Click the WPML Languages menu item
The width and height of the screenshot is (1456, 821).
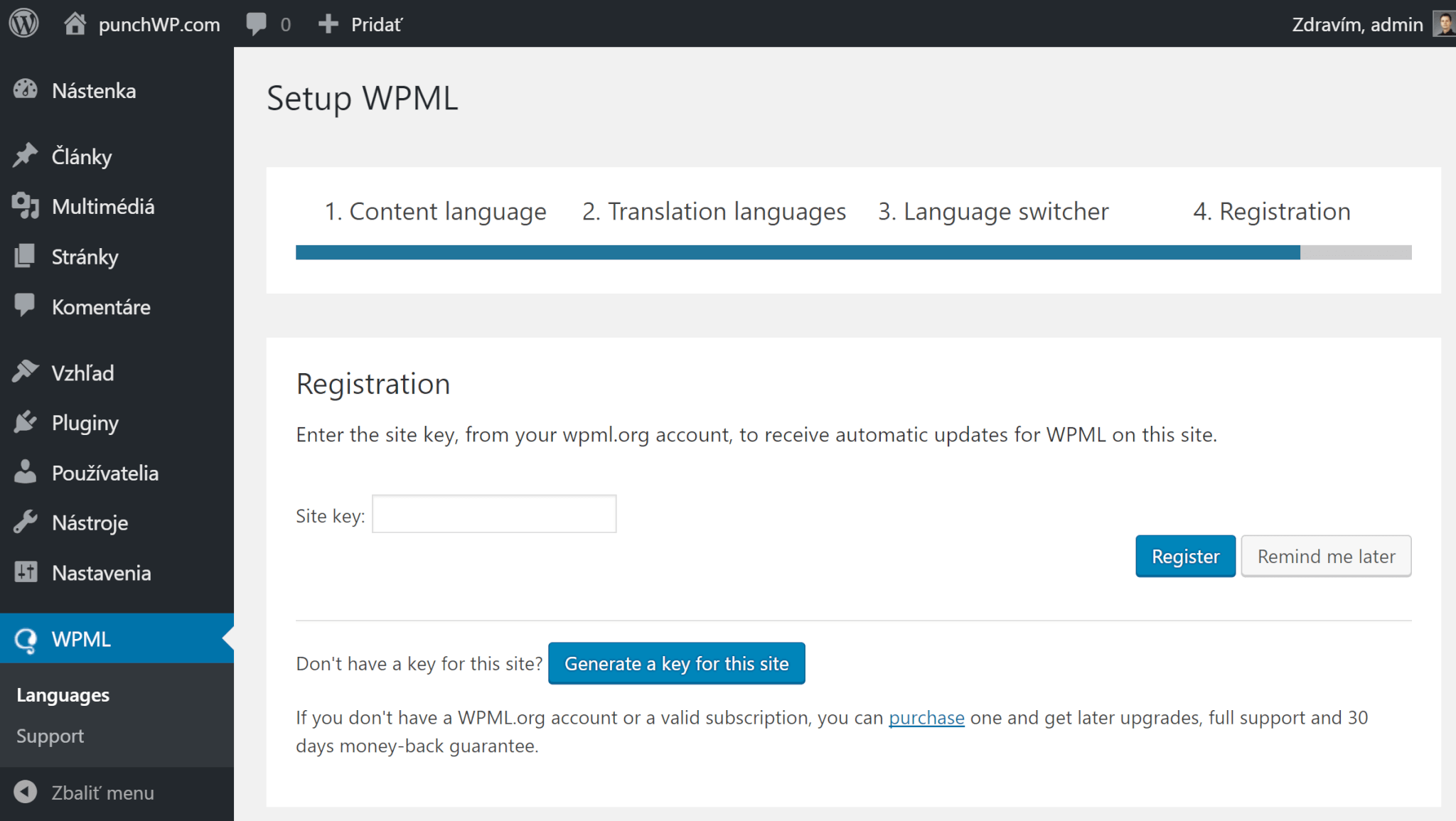click(x=62, y=694)
